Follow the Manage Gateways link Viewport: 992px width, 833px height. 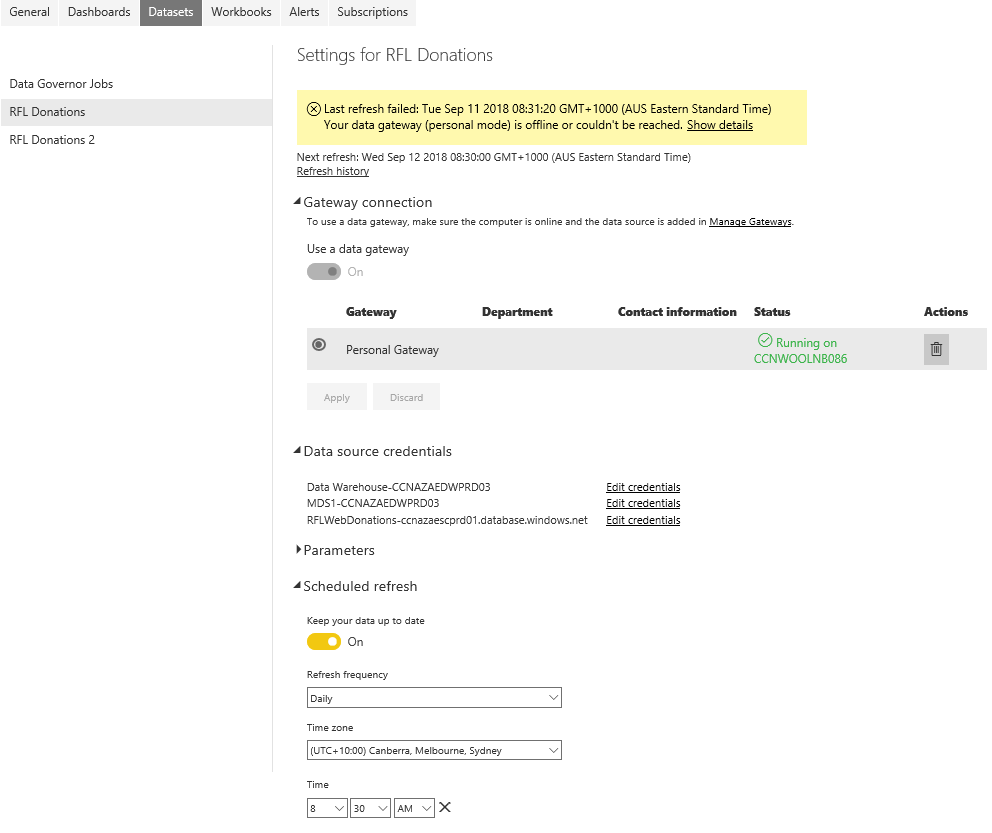(750, 222)
